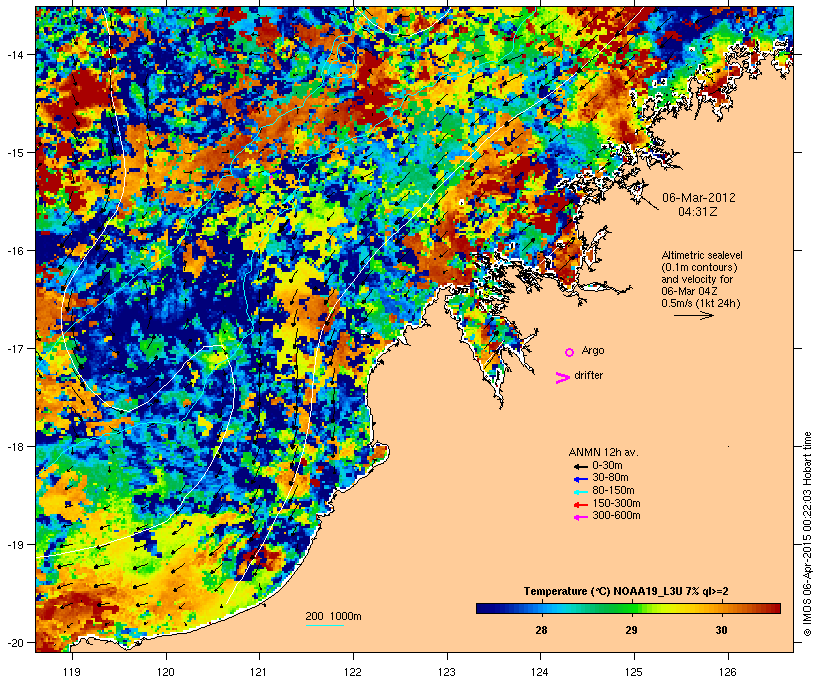Click the magenta 300-600m arrow legend icon
Viewport: 820px width, 680px height.
[x=580, y=517]
